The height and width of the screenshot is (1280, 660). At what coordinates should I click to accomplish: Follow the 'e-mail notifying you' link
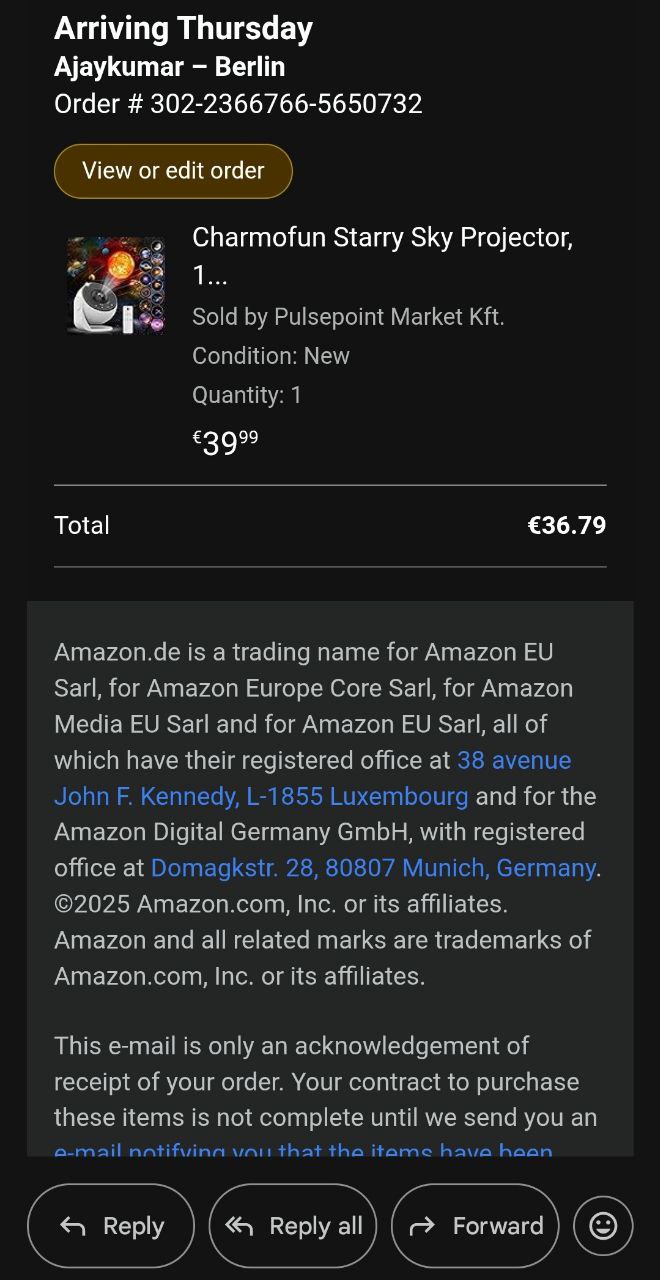point(303,1150)
